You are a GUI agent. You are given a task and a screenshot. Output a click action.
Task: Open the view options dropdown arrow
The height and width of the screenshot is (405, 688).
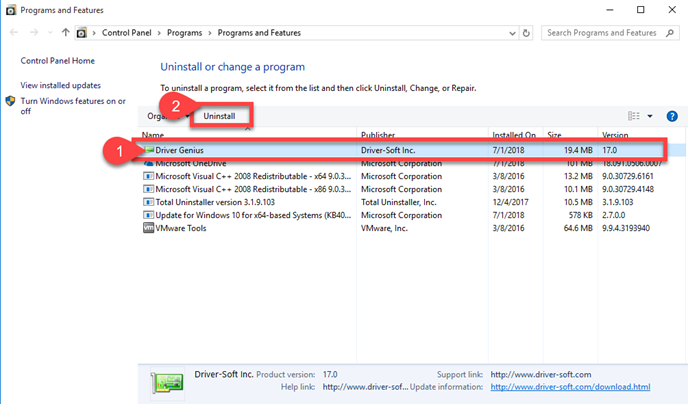[x=650, y=116]
